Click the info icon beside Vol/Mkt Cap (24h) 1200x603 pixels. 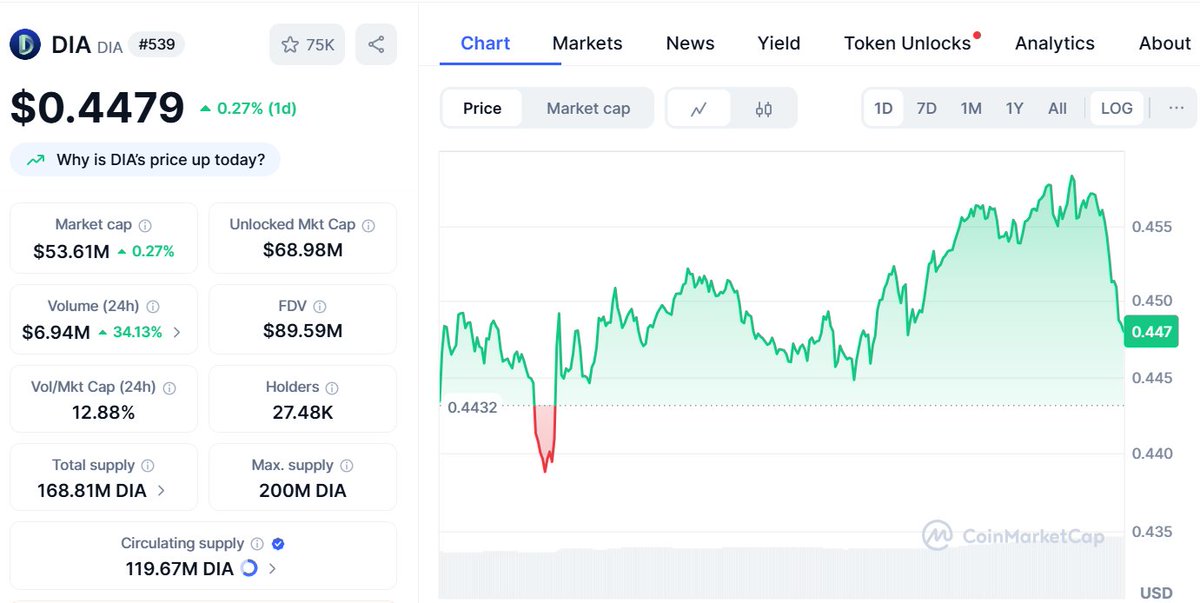coord(169,388)
